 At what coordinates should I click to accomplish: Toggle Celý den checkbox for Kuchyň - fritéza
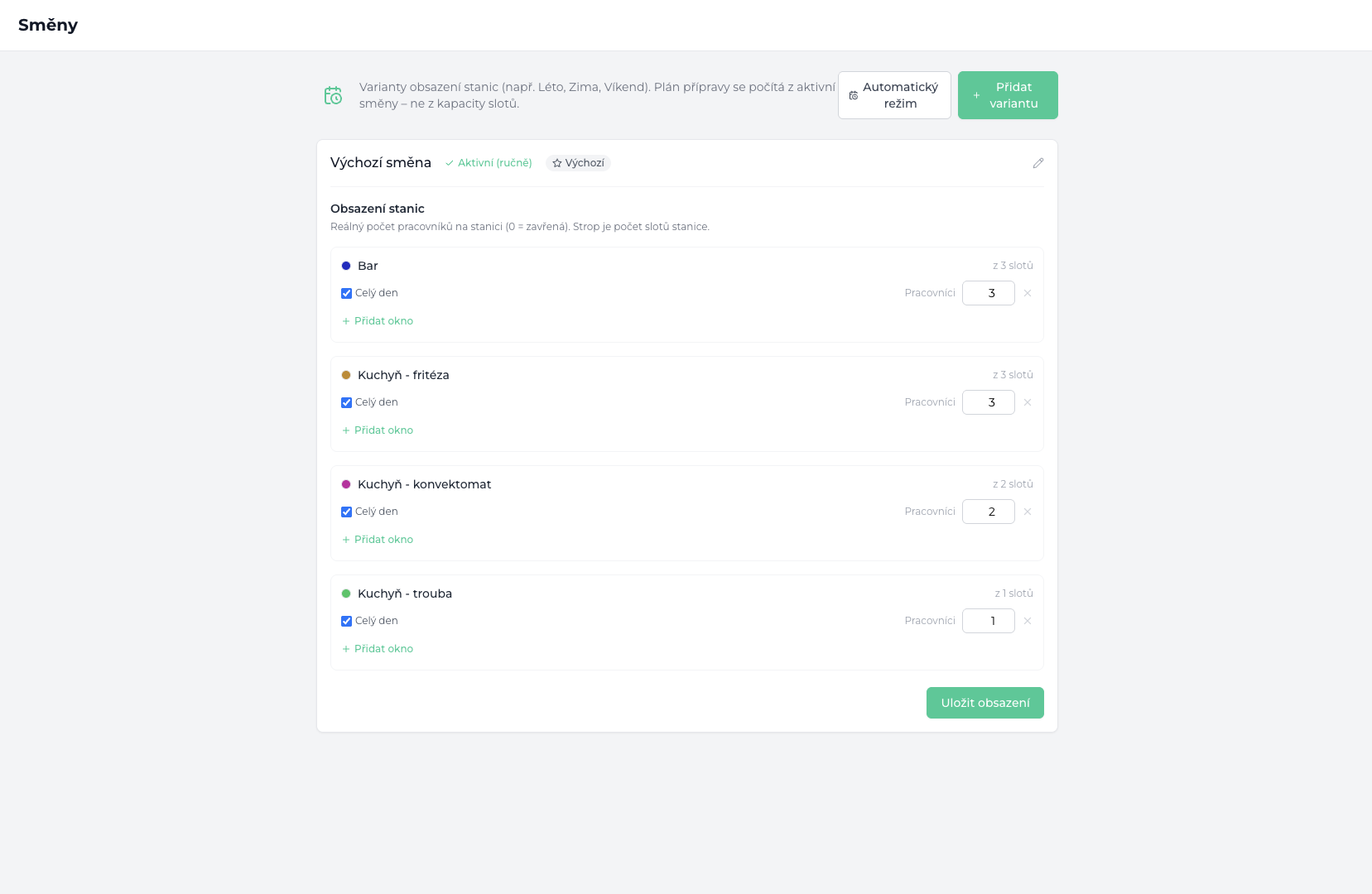tap(347, 402)
